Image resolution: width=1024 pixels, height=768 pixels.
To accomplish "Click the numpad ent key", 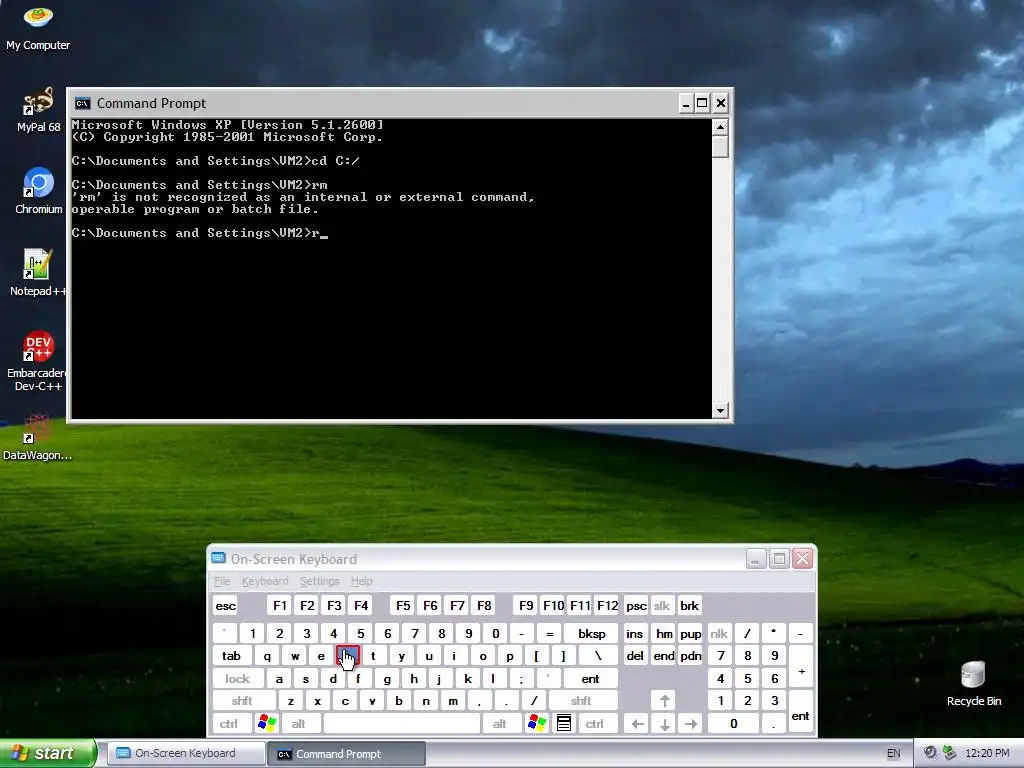I will (x=801, y=712).
